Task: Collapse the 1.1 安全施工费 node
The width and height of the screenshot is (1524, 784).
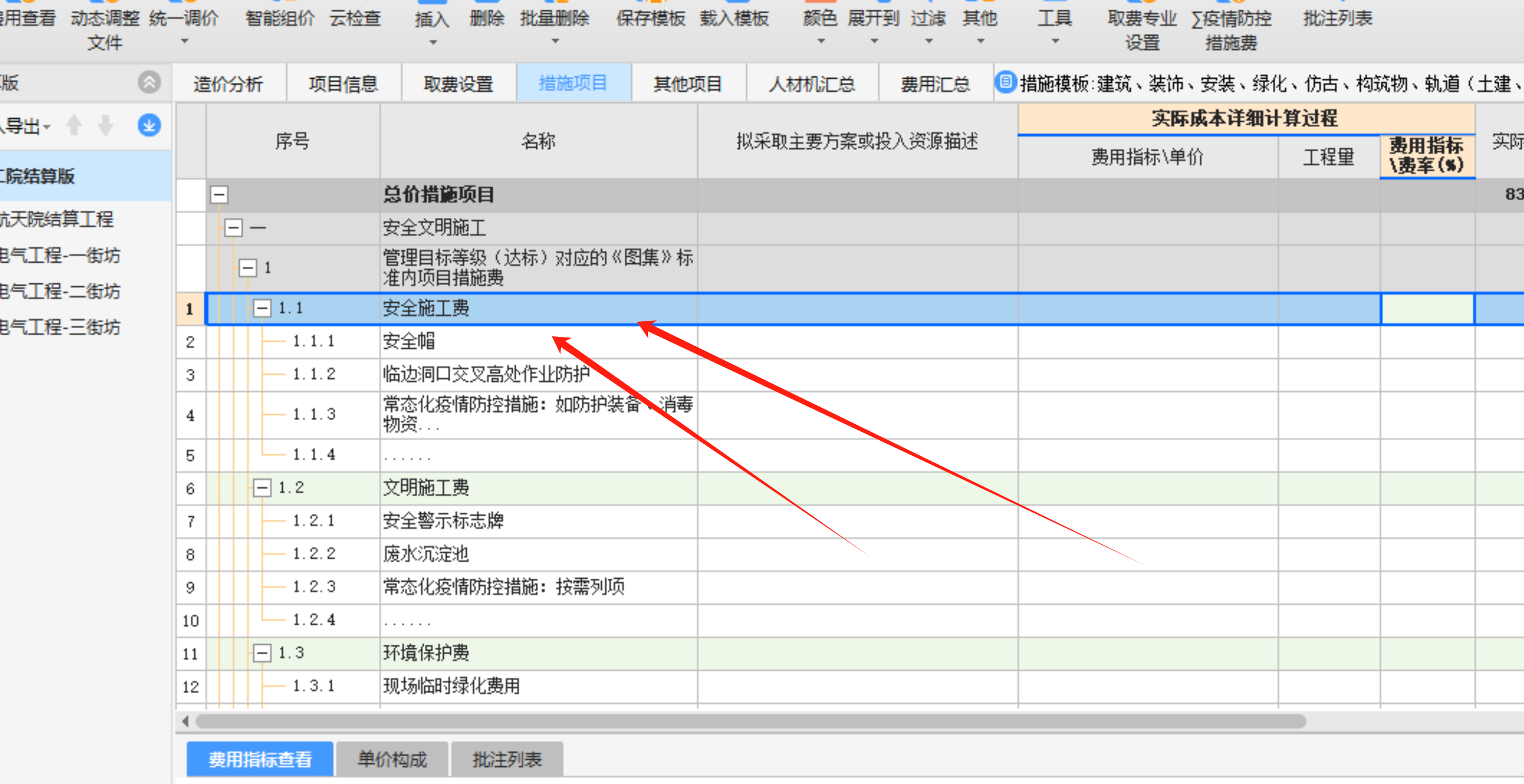Action: (262, 308)
